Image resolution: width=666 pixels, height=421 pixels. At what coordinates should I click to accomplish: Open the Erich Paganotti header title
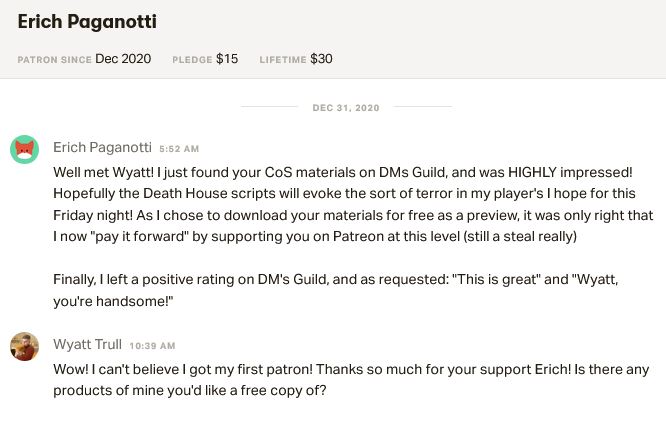87,21
